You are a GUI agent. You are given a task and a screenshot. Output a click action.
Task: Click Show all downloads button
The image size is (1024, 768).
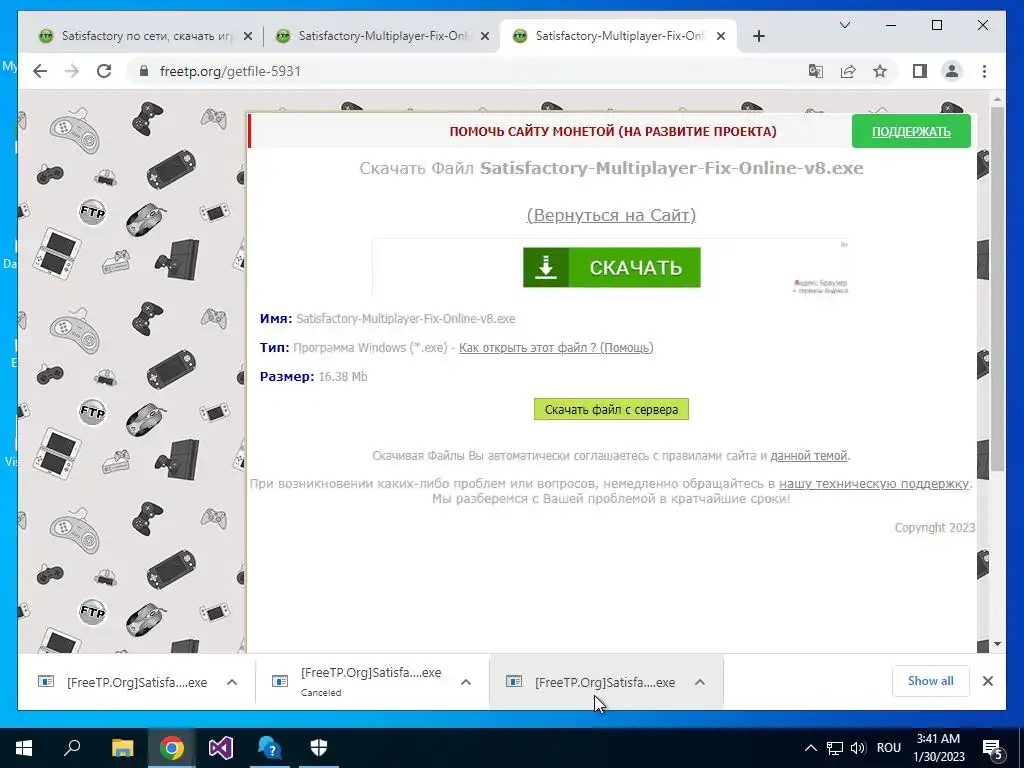click(931, 681)
